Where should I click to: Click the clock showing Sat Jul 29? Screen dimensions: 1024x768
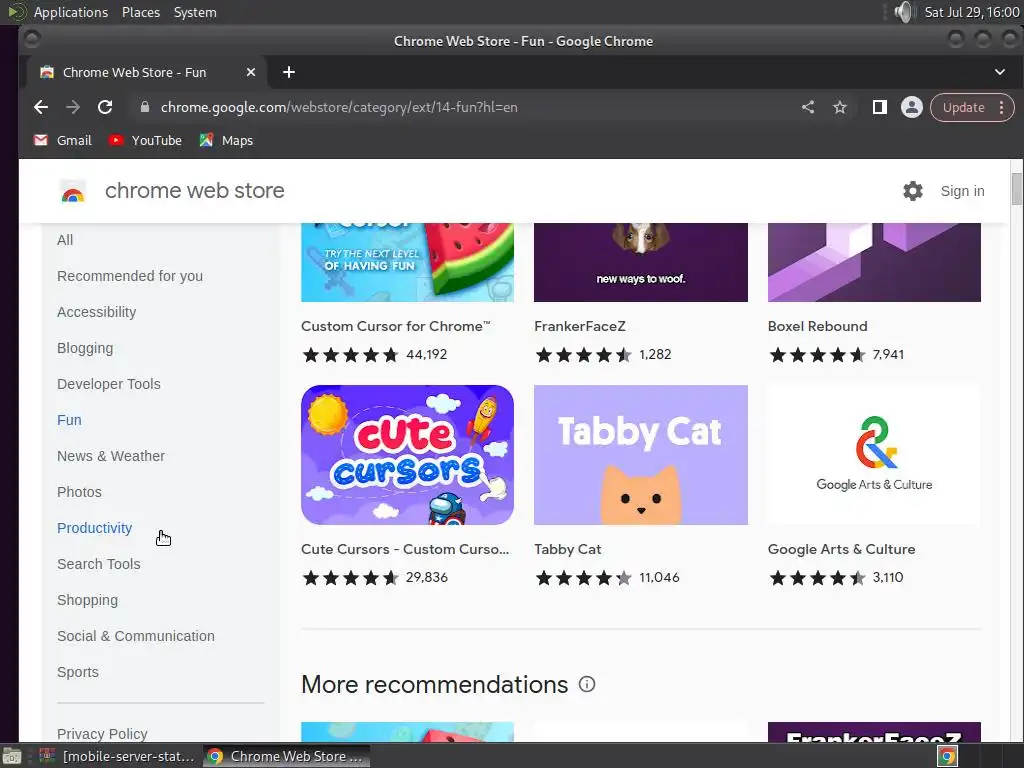(972, 12)
